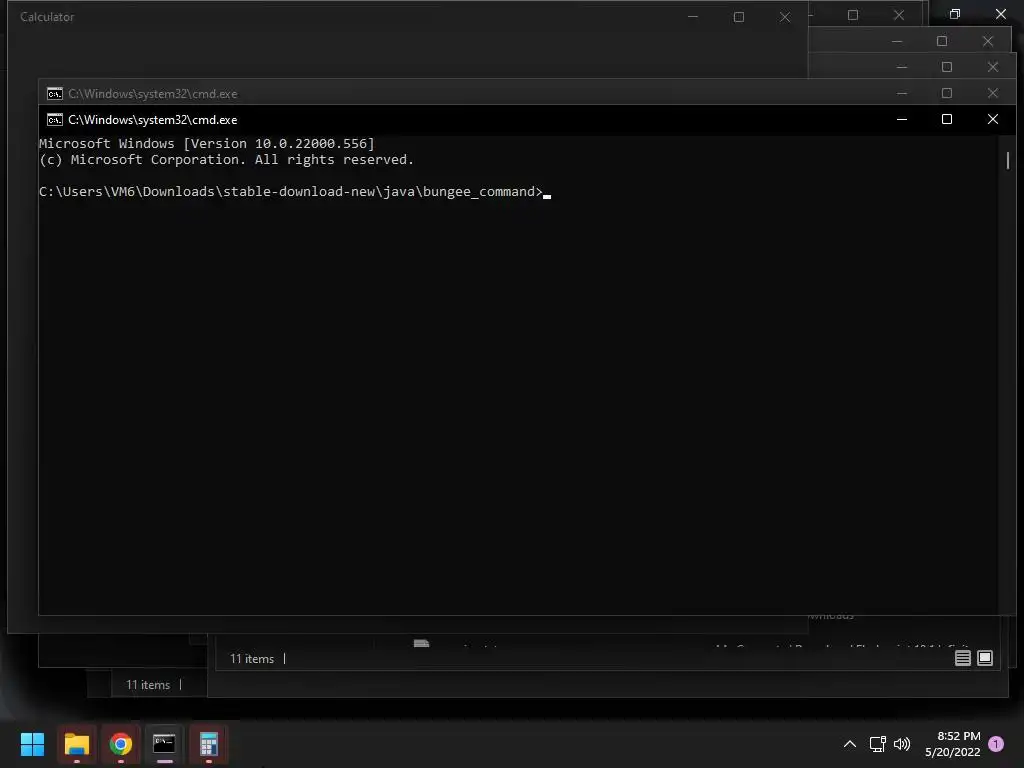Screen dimensions: 1024x768
Task: Switch File Explorer to large thumbnails view
Action: point(985,658)
